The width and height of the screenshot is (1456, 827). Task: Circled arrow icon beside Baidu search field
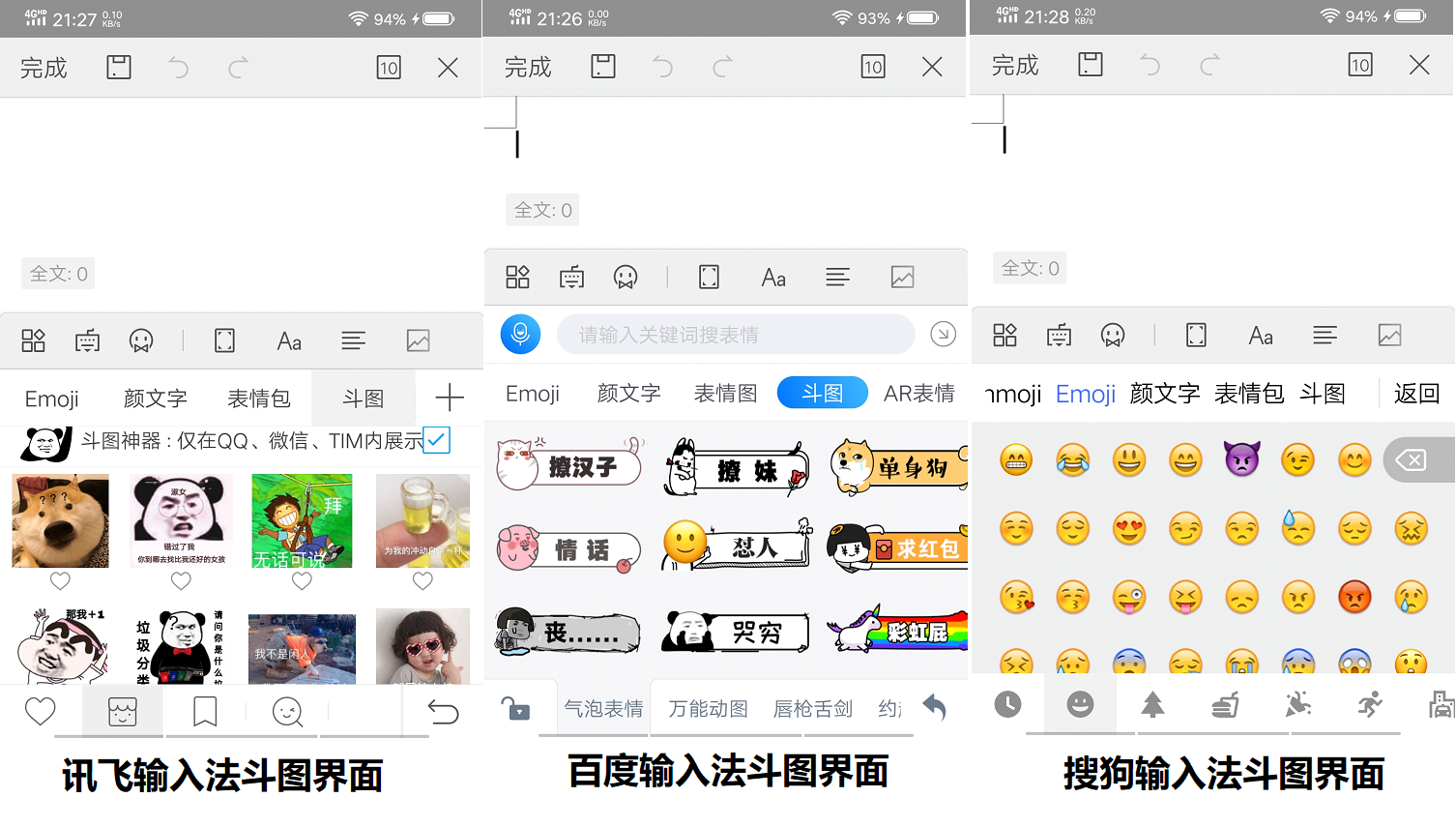(944, 334)
